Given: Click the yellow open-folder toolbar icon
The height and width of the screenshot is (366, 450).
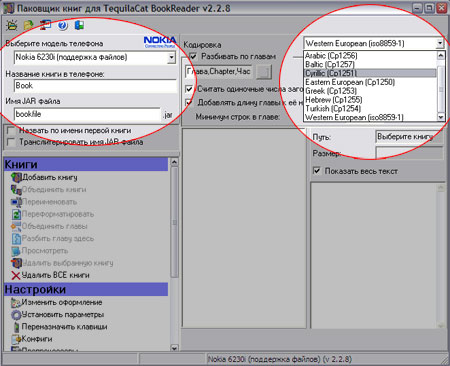Looking at the screenshot, I should pos(12,25).
